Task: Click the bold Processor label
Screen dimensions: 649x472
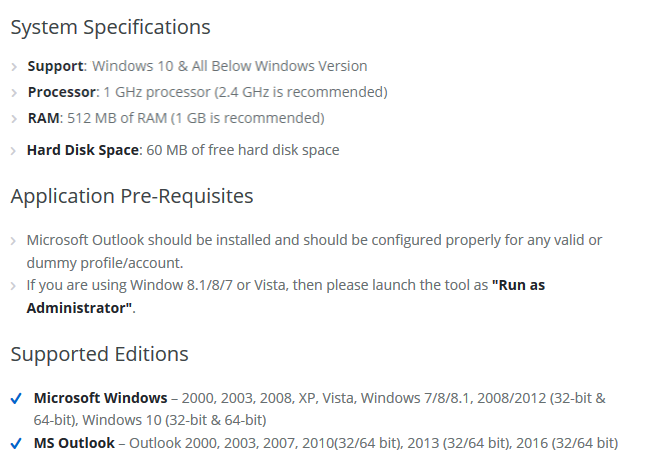Action: tap(62, 92)
